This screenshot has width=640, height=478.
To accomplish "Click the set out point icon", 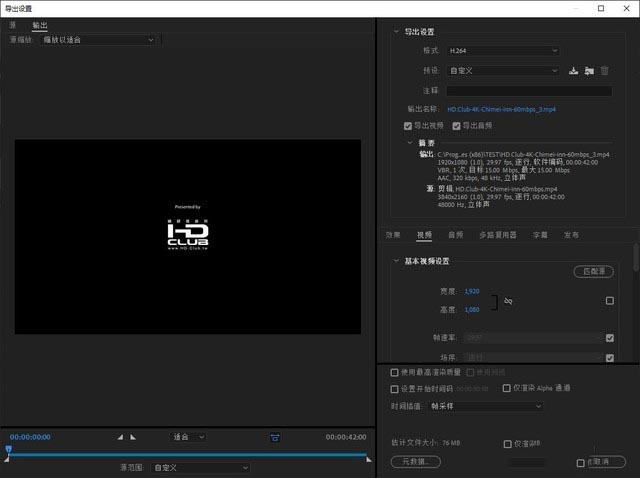I will click(133, 437).
